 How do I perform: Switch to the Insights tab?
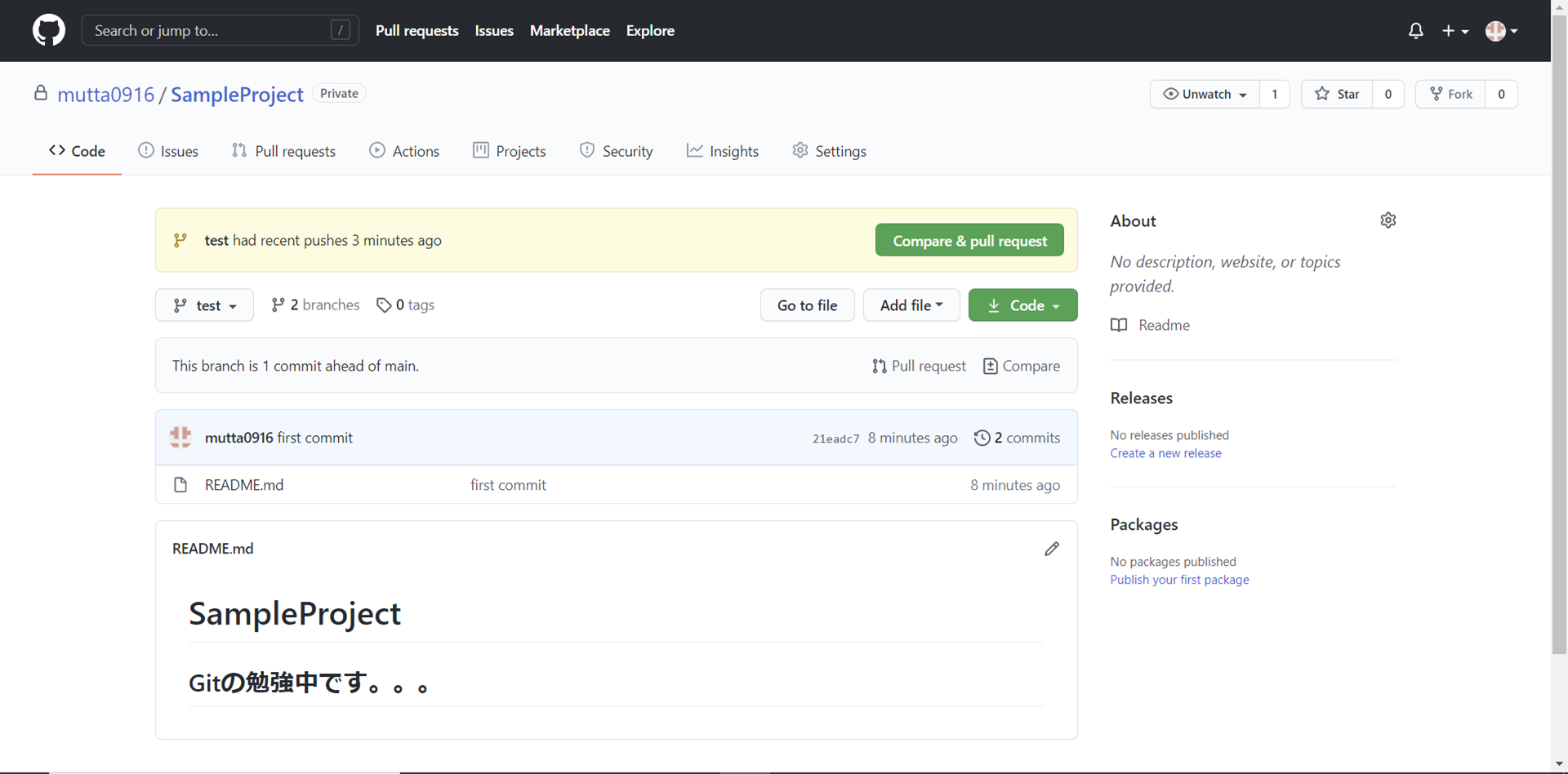(x=723, y=151)
